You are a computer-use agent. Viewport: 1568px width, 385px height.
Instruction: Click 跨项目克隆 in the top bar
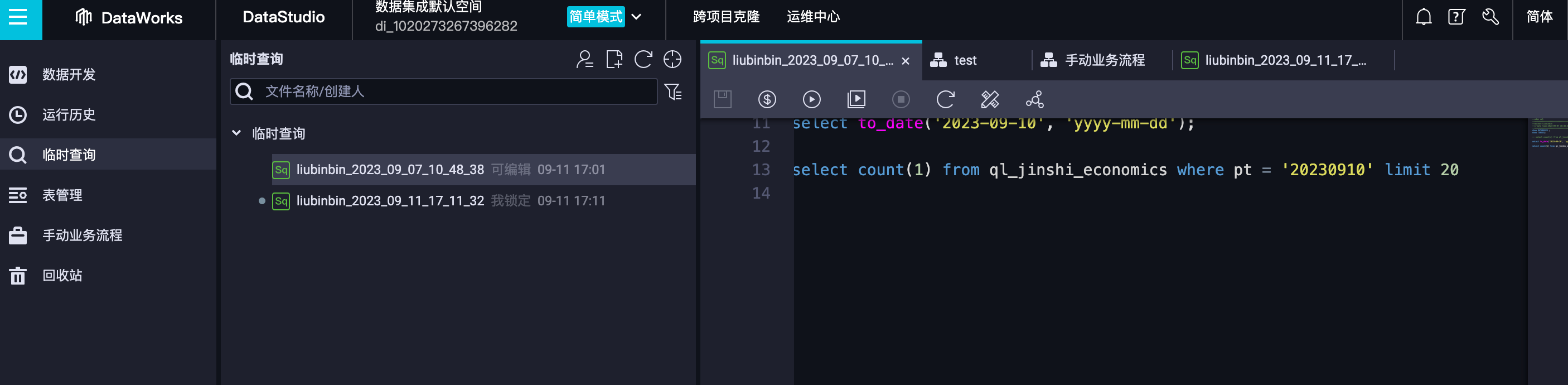click(725, 17)
